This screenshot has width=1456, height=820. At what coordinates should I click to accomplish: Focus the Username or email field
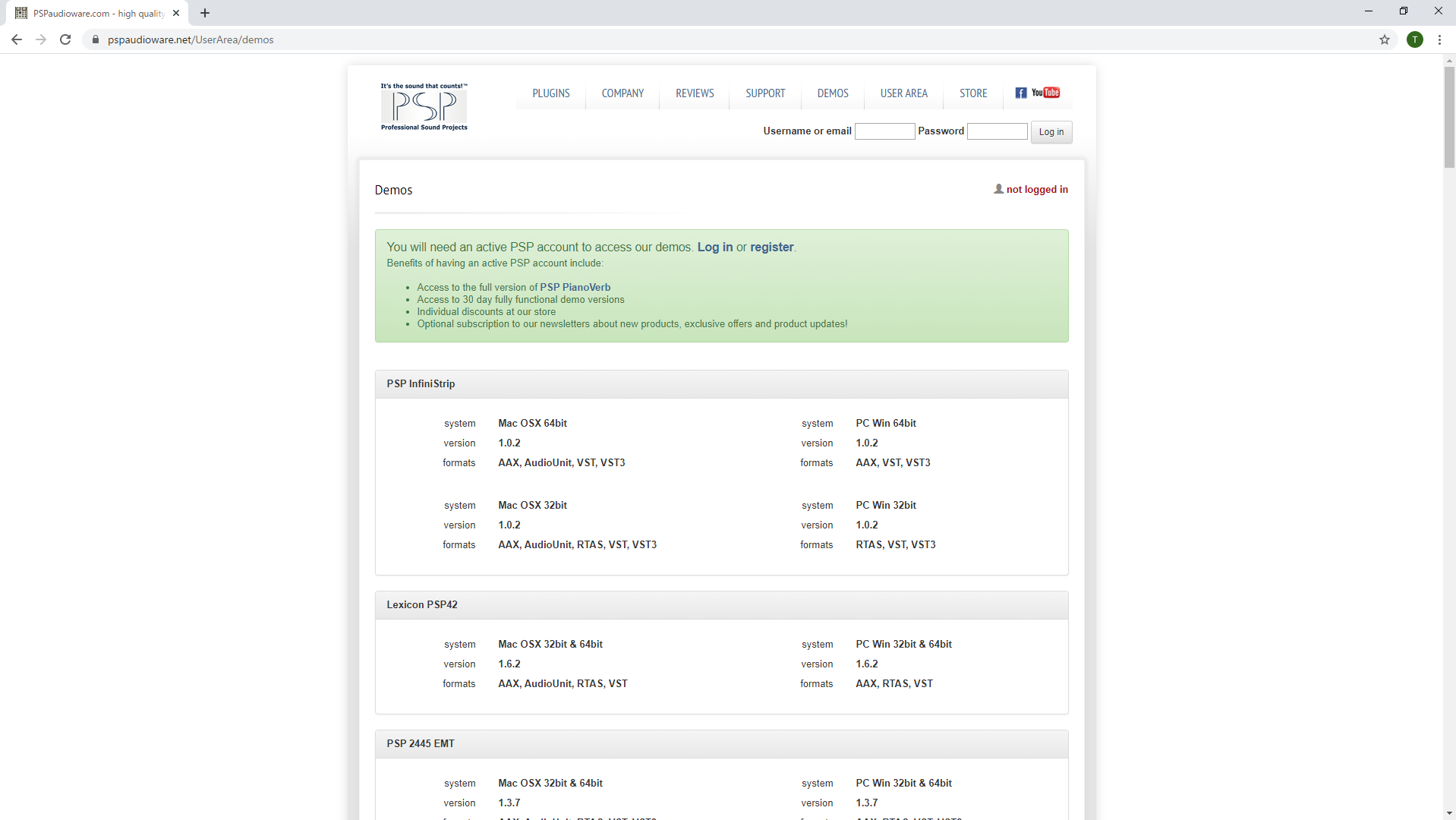pyautogui.click(x=884, y=131)
